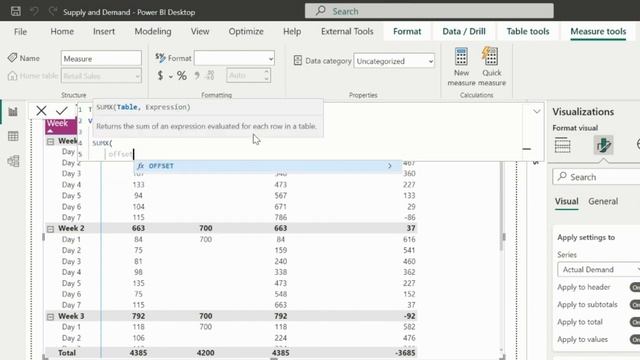Click the Week 2 value 37
640x360 pixels.
point(411,228)
